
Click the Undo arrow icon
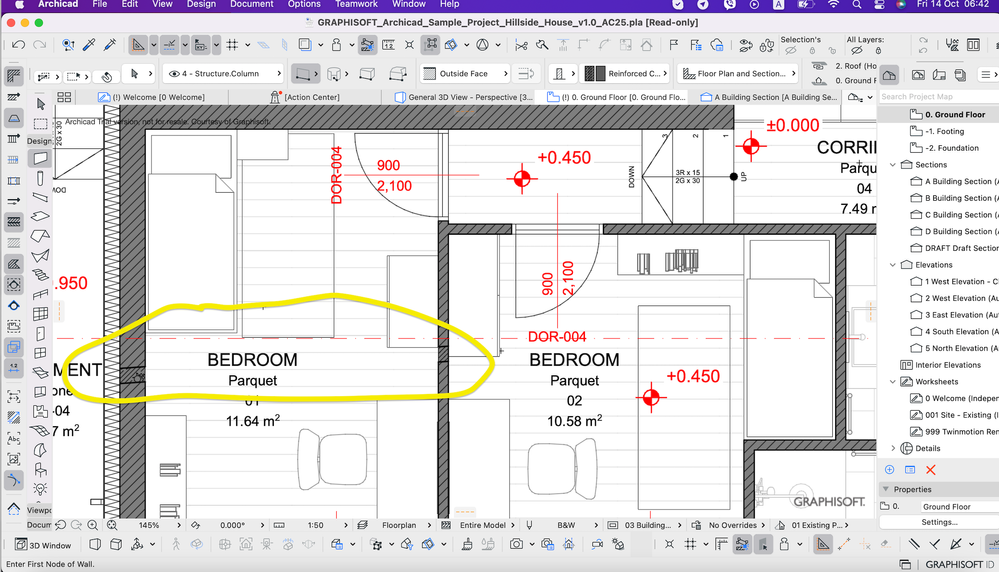[18, 45]
